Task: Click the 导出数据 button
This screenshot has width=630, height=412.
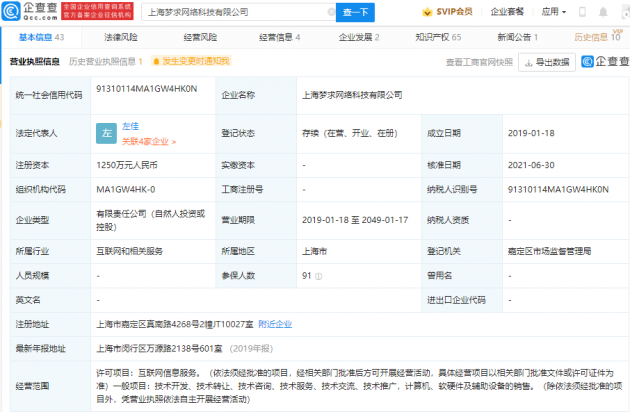Action: (548, 62)
